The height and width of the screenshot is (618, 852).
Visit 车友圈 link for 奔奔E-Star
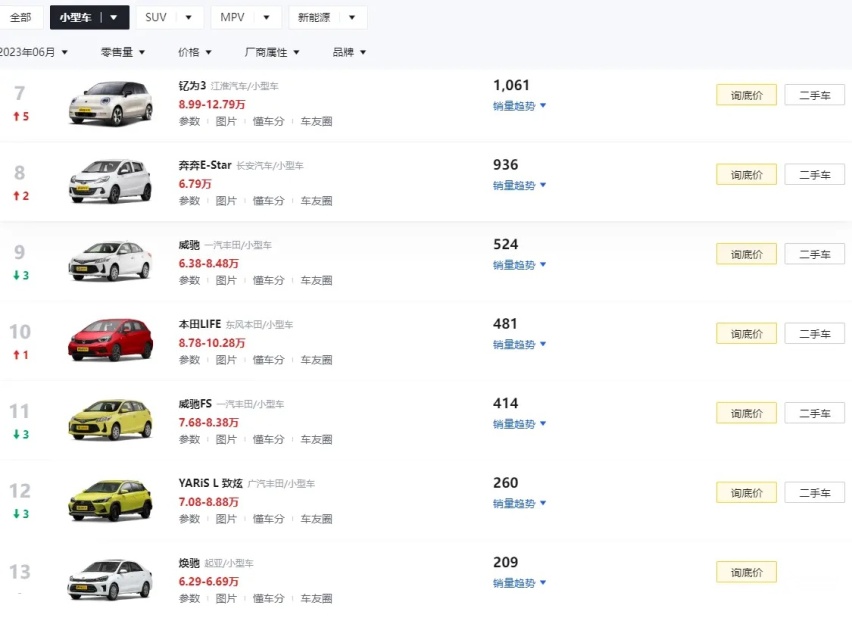(316, 201)
